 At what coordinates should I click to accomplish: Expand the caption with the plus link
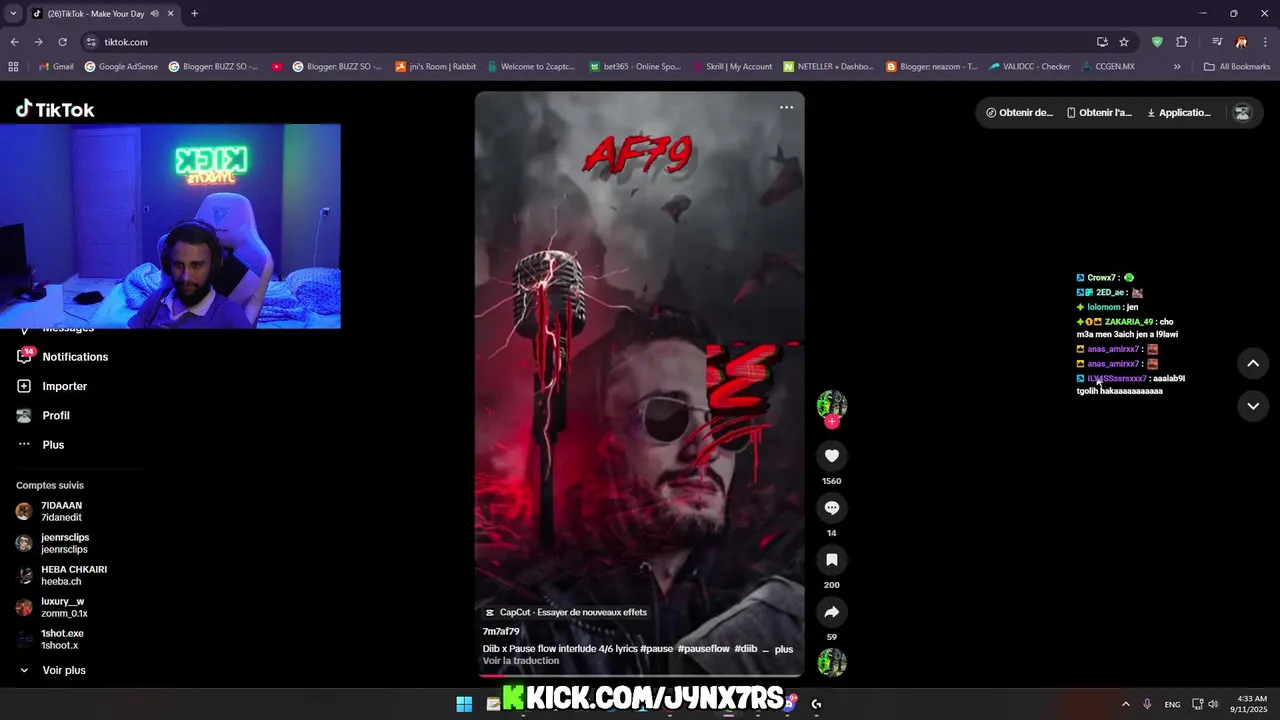pos(783,649)
